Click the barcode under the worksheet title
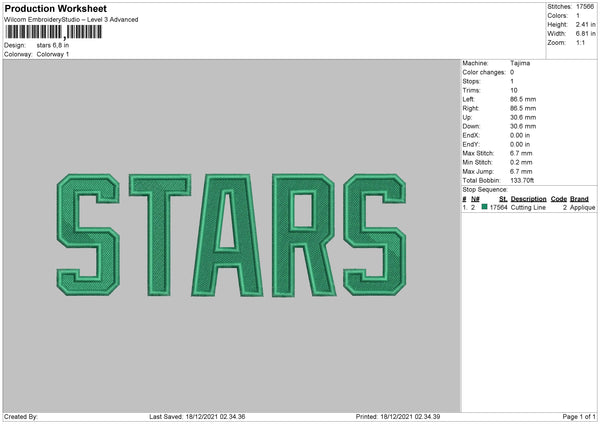 tap(54, 32)
